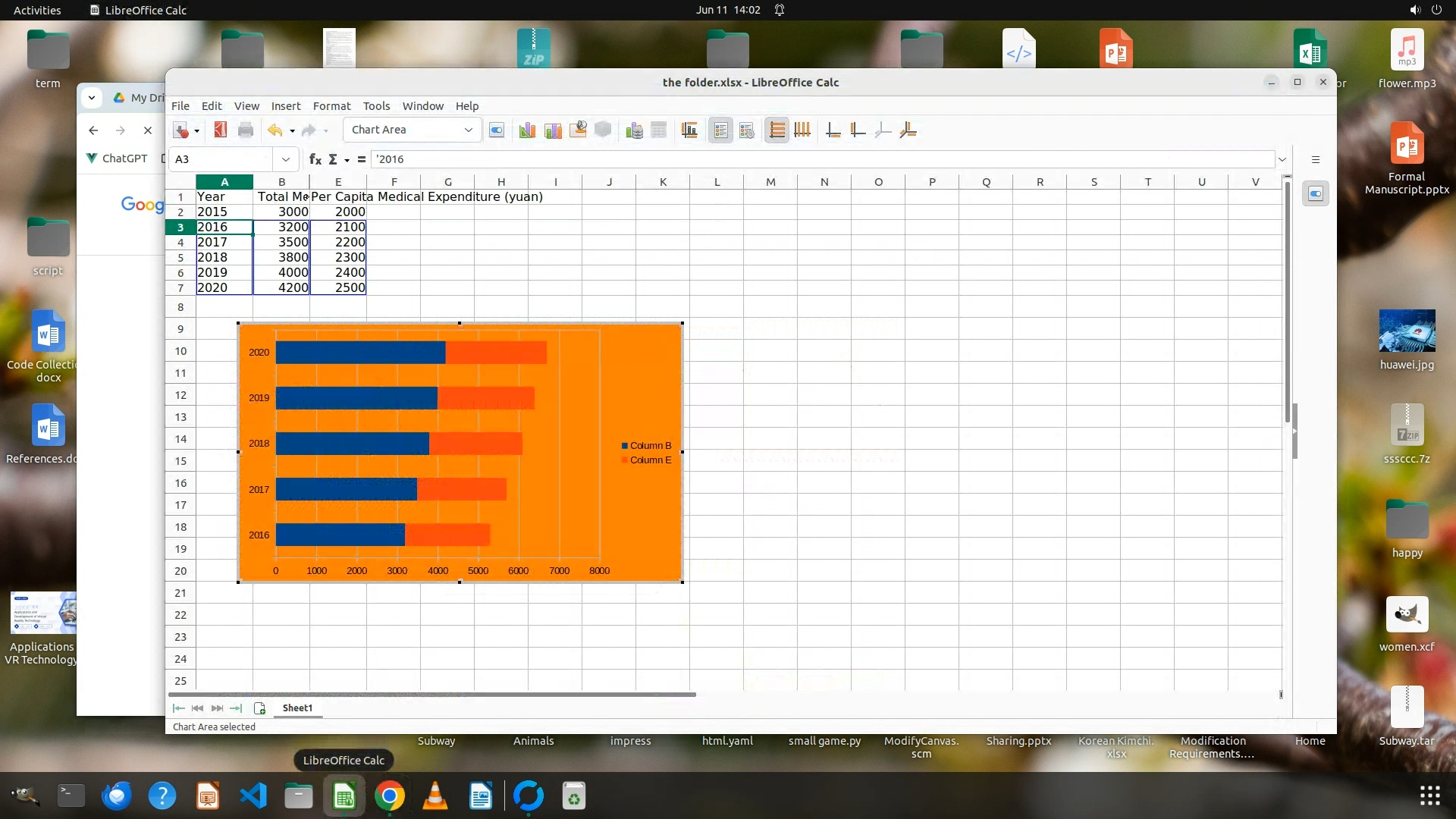Click the Function Wizard fx icon

tap(315, 159)
